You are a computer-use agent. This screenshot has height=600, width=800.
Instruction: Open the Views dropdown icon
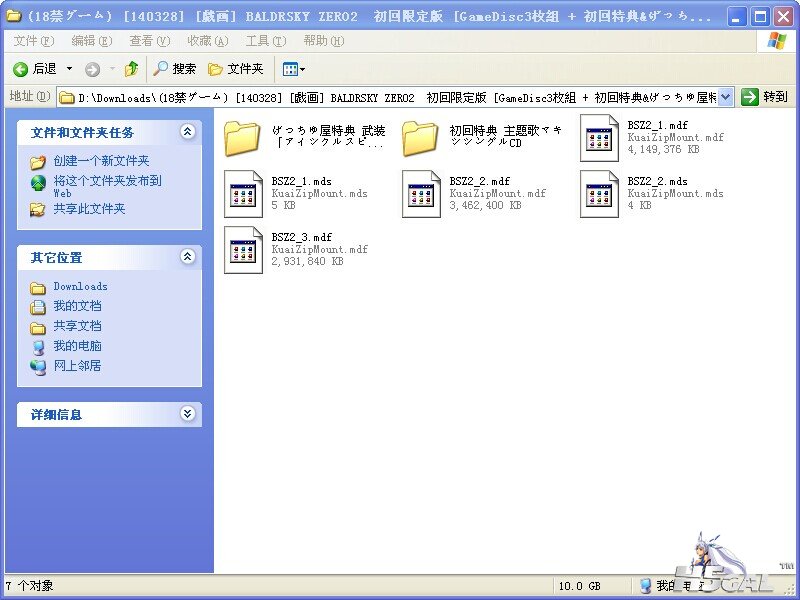[293, 69]
